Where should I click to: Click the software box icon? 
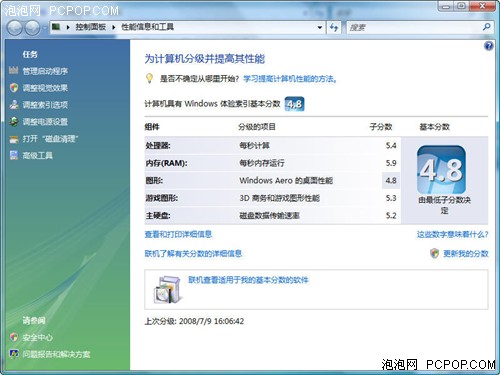tap(168, 290)
